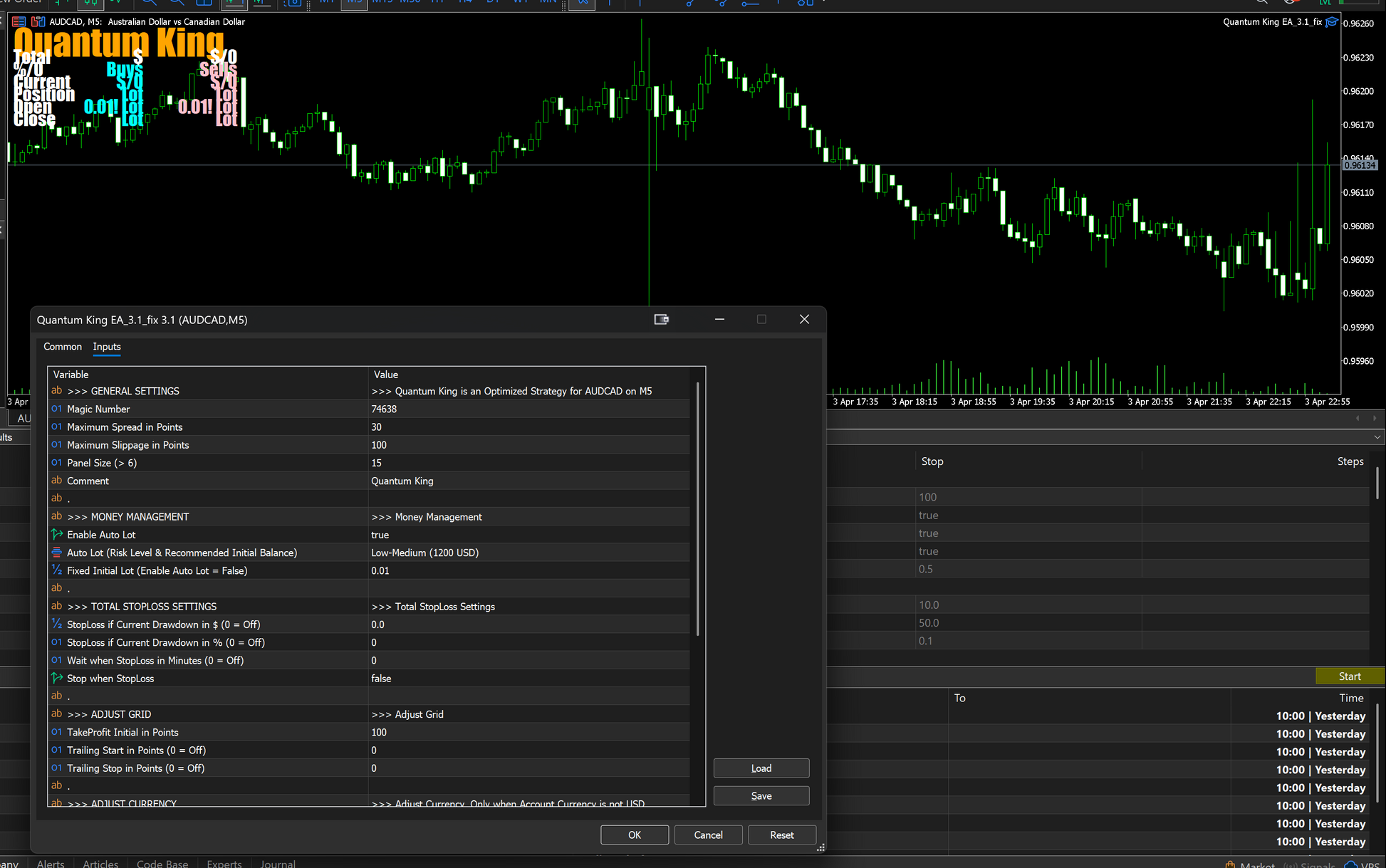1386x868 pixels.
Task: Click the Start button in tester panel
Action: (1349, 676)
